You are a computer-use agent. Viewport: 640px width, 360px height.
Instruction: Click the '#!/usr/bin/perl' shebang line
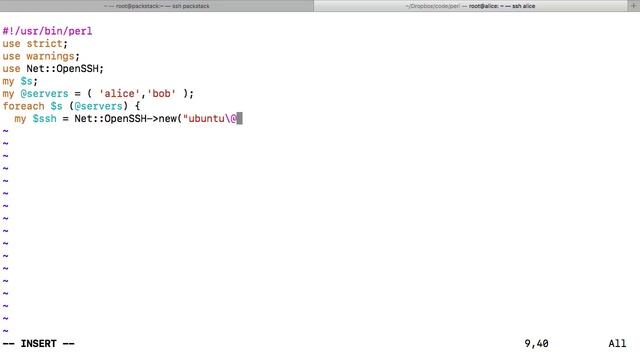pyautogui.click(x=47, y=31)
